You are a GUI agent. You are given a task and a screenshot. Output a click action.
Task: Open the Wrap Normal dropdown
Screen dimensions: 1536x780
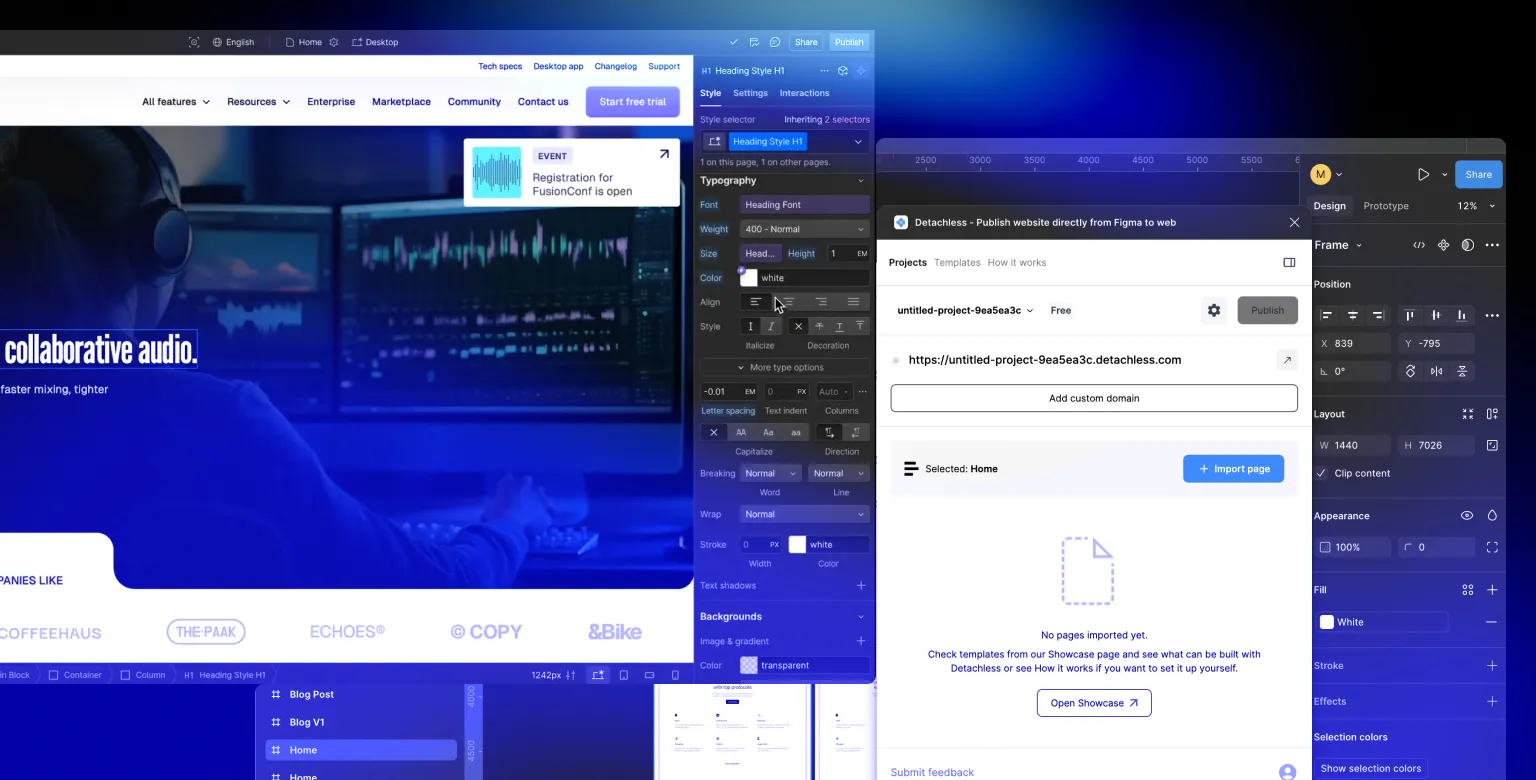coord(804,514)
